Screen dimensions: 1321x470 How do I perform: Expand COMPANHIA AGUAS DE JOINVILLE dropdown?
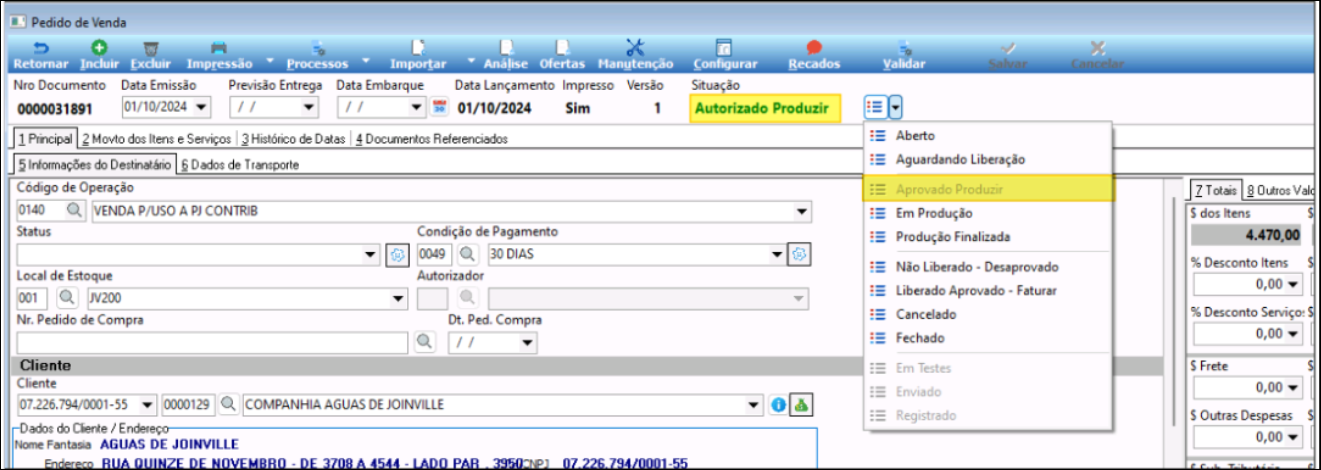(x=756, y=405)
